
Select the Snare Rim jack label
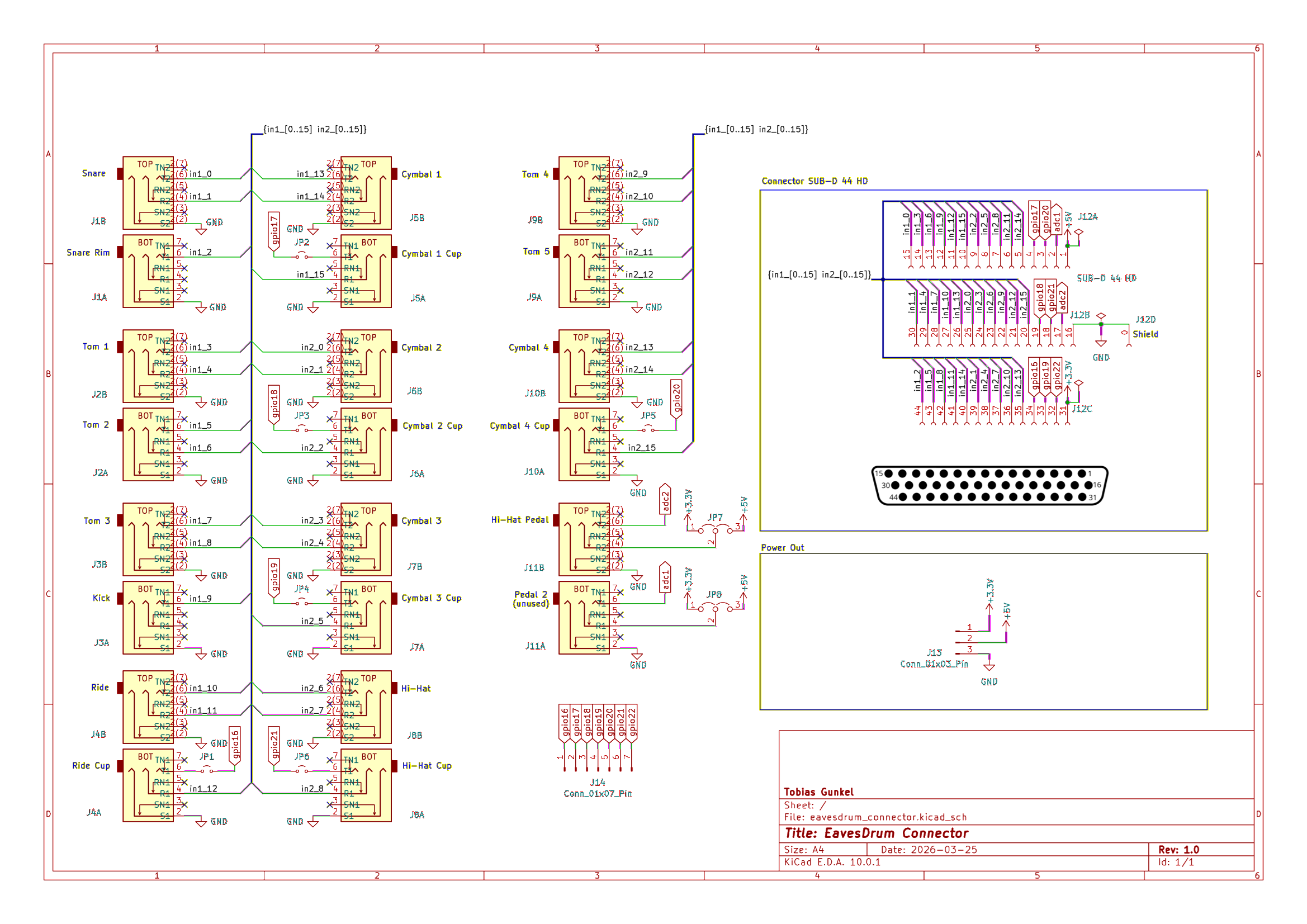[88, 253]
